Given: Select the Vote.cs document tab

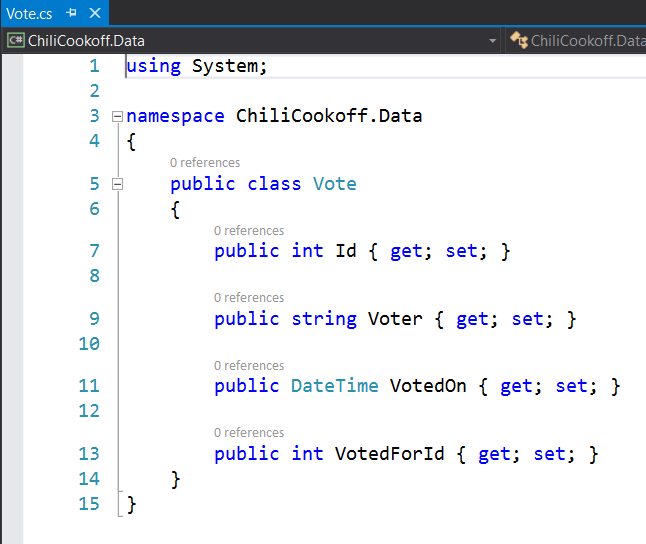Looking at the screenshot, I should pos(28,14).
